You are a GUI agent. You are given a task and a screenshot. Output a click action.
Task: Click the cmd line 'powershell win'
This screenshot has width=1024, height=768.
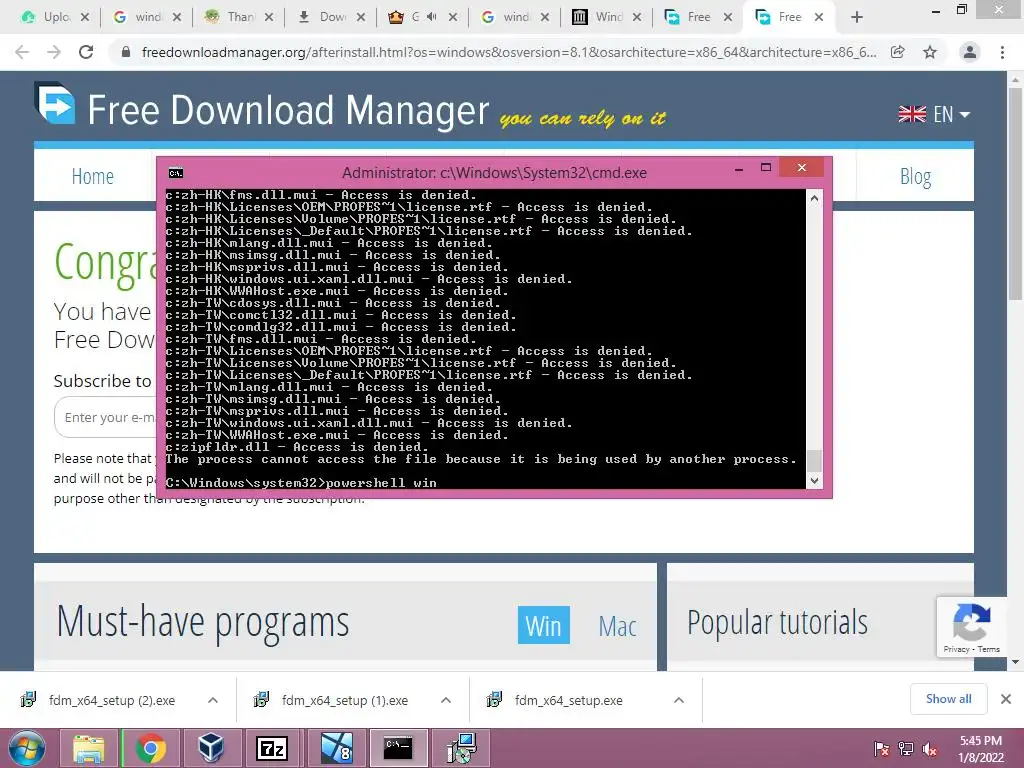point(381,483)
